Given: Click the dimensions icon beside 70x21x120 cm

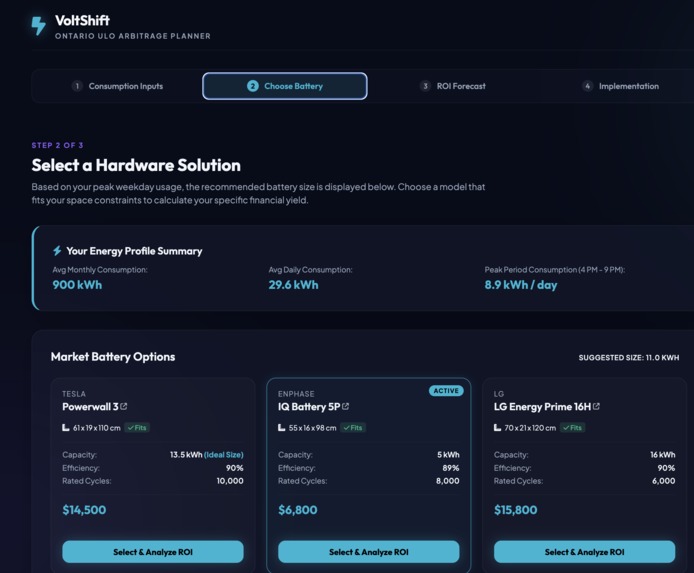Looking at the screenshot, I should tap(497, 427).
